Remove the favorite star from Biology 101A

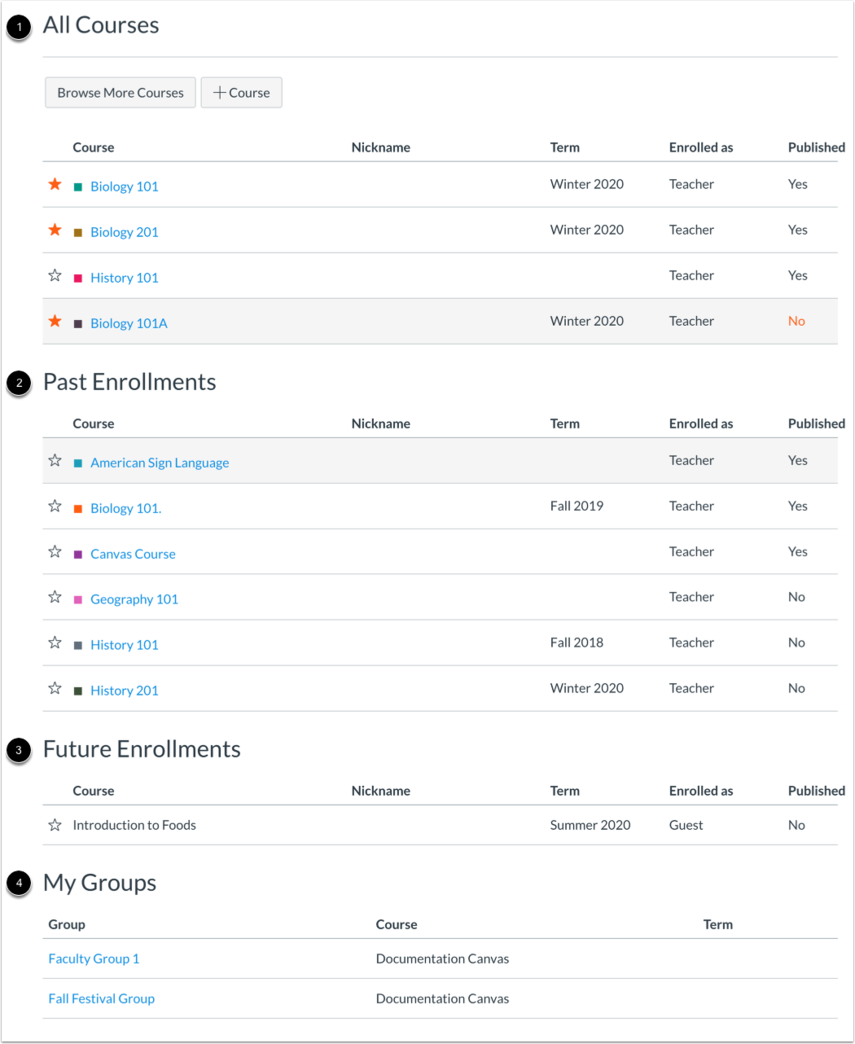(x=55, y=322)
